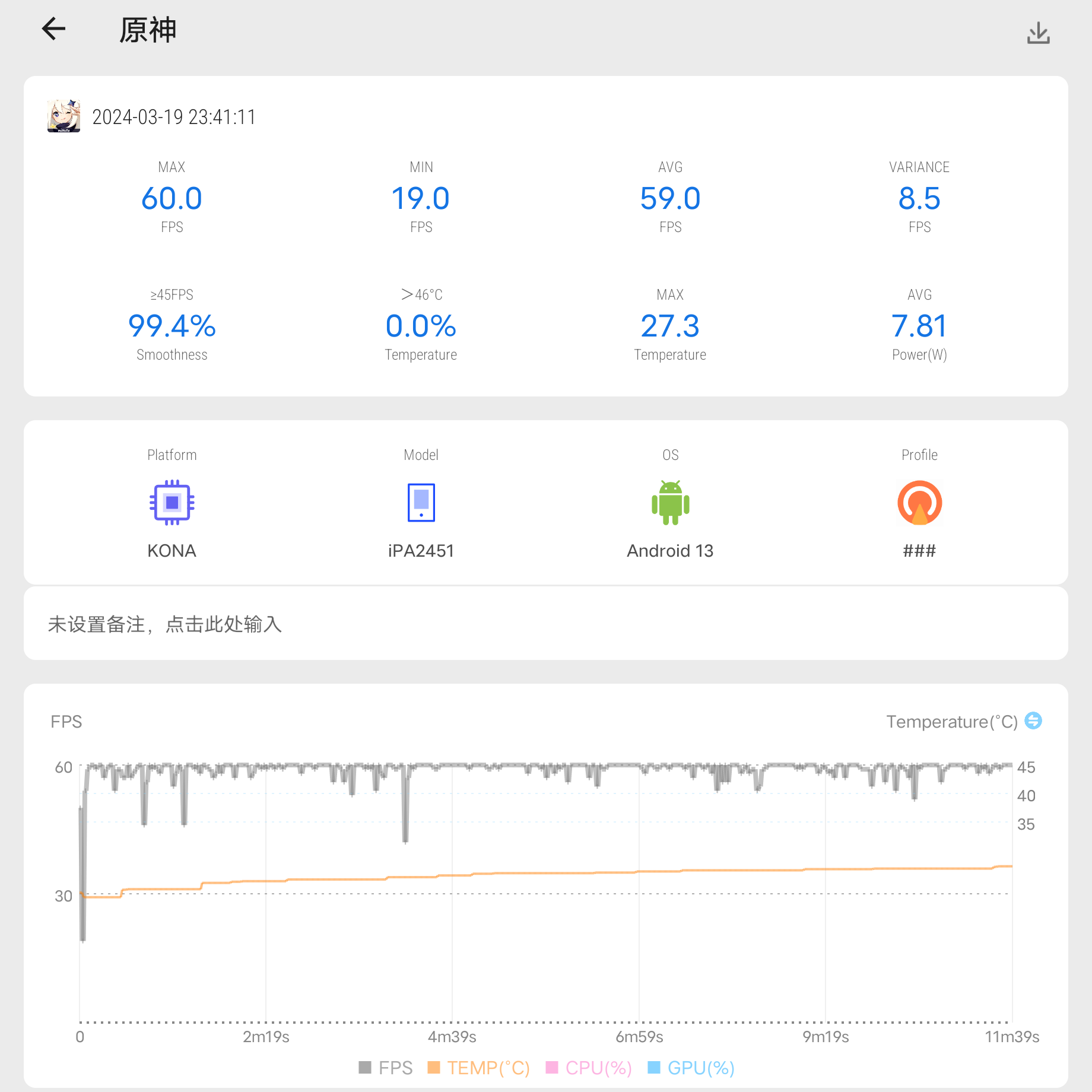Image resolution: width=1092 pixels, height=1092 pixels.
Task: Select the MIN 19.0 FPS value
Action: click(421, 198)
